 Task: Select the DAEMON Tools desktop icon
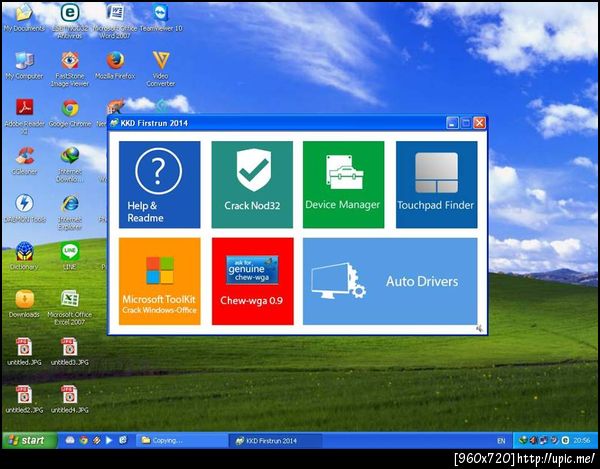24,209
